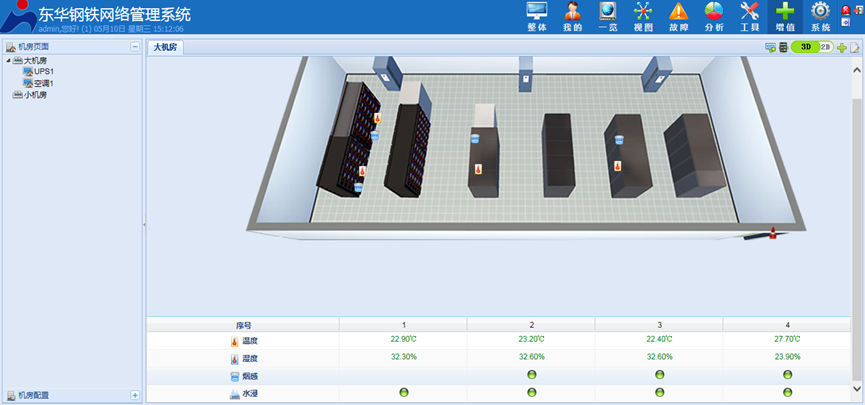
Task: Click the middle wall-mounted unit on back wall
Action: click(525, 73)
